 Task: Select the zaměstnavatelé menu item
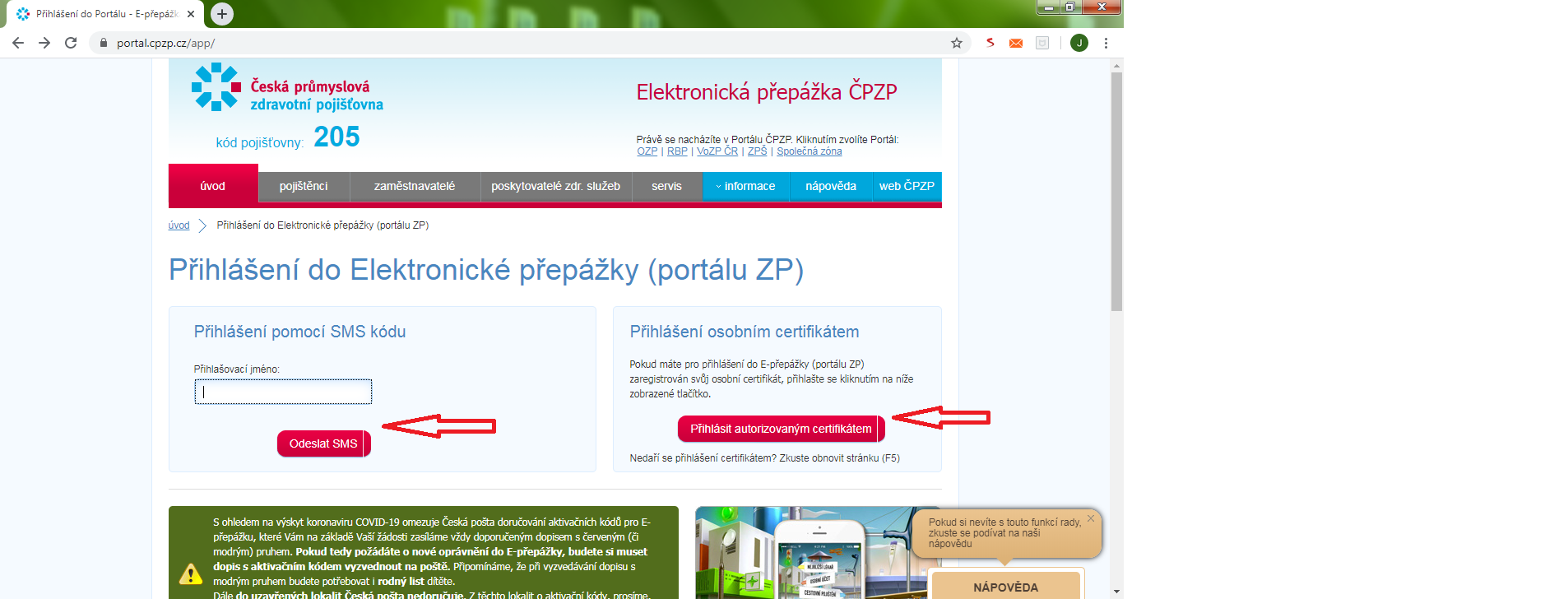pyautogui.click(x=414, y=186)
